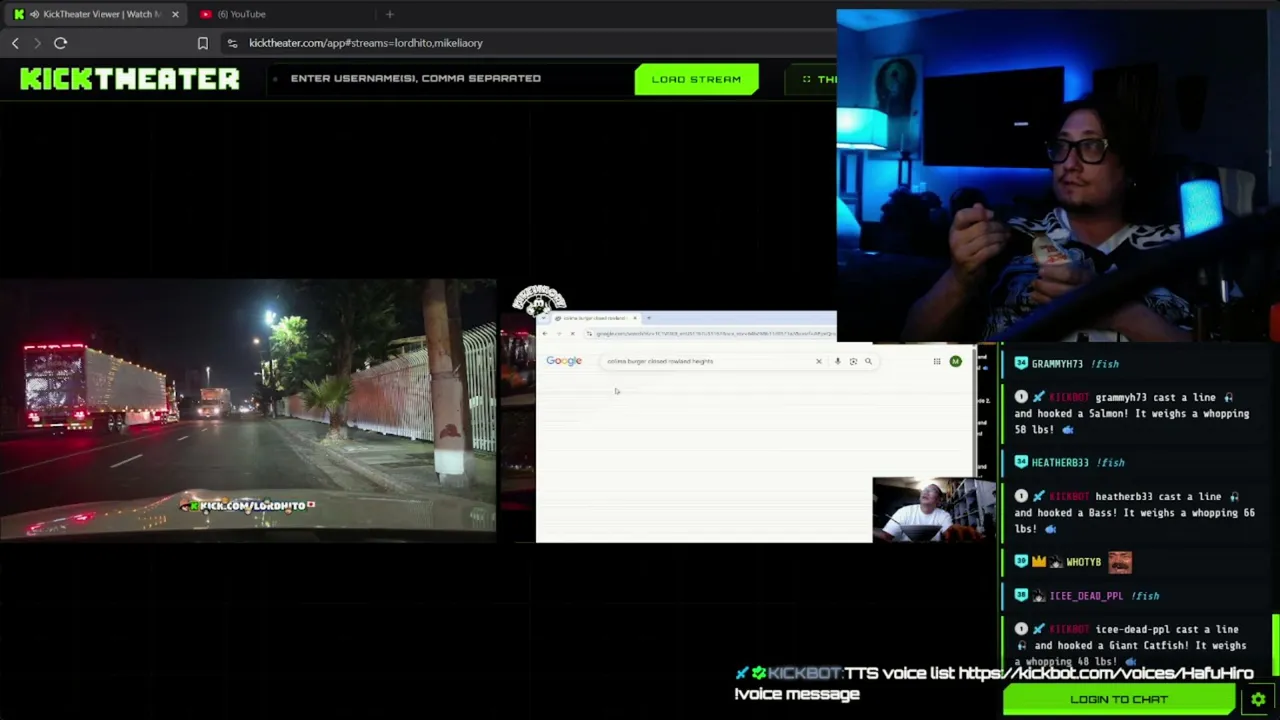
Task: Click the Login to Chat button
Action: point(1119,700)
